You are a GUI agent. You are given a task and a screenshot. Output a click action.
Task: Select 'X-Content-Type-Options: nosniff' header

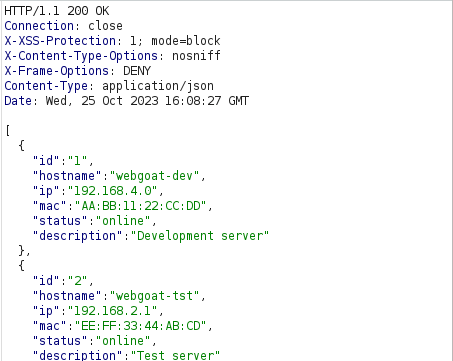point(112,56)
